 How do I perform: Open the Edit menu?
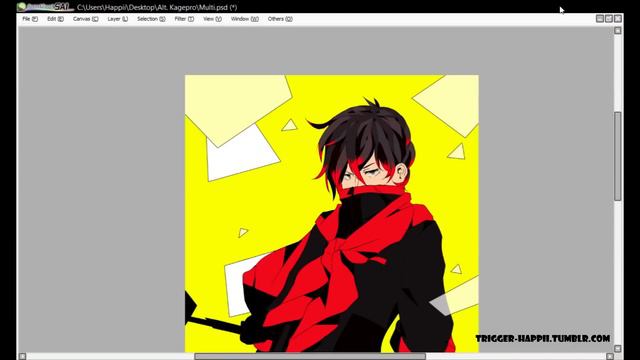(x=55, y=19)
